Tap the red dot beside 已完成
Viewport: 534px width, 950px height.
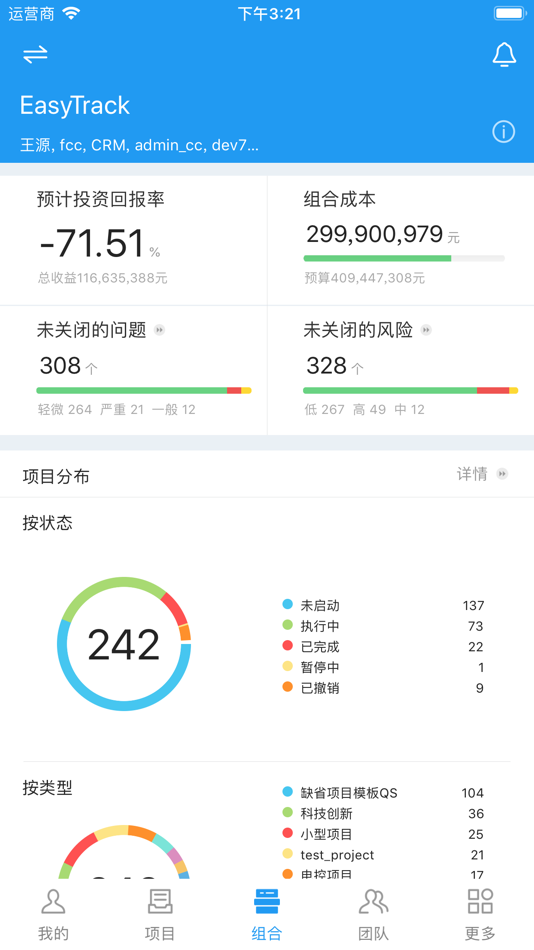tap(288, 646)
